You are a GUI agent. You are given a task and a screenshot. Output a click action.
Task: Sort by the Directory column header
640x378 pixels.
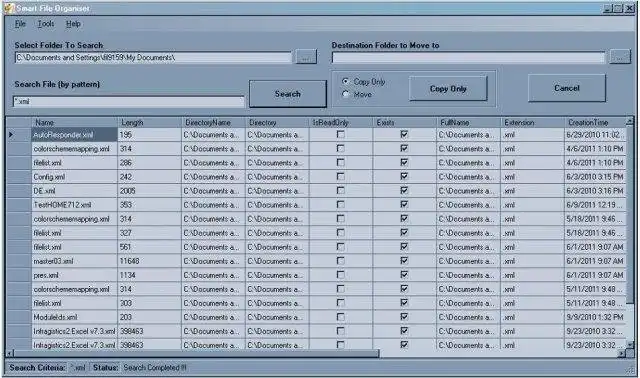[277, 122]
